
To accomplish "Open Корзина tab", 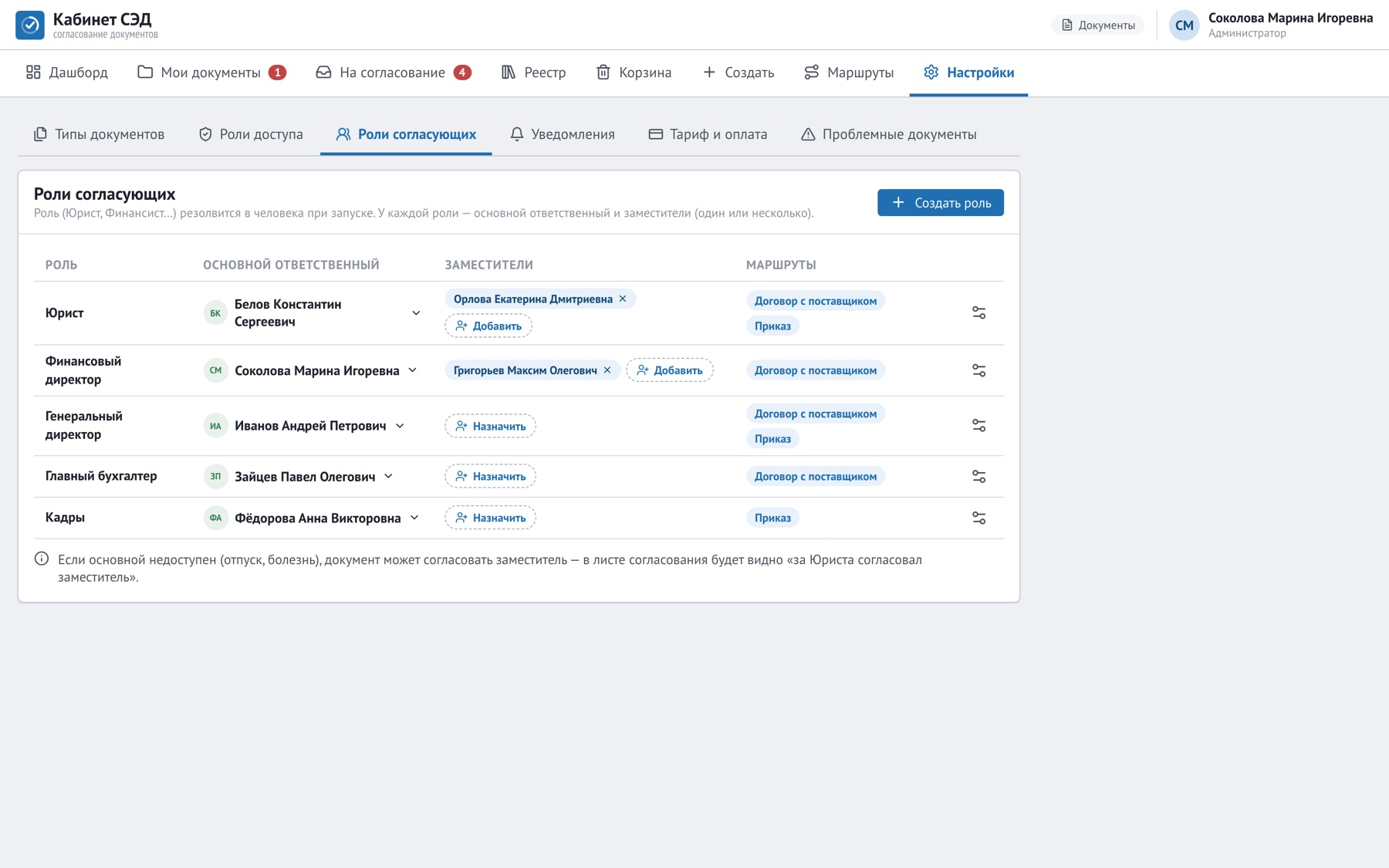I will 634,73.
